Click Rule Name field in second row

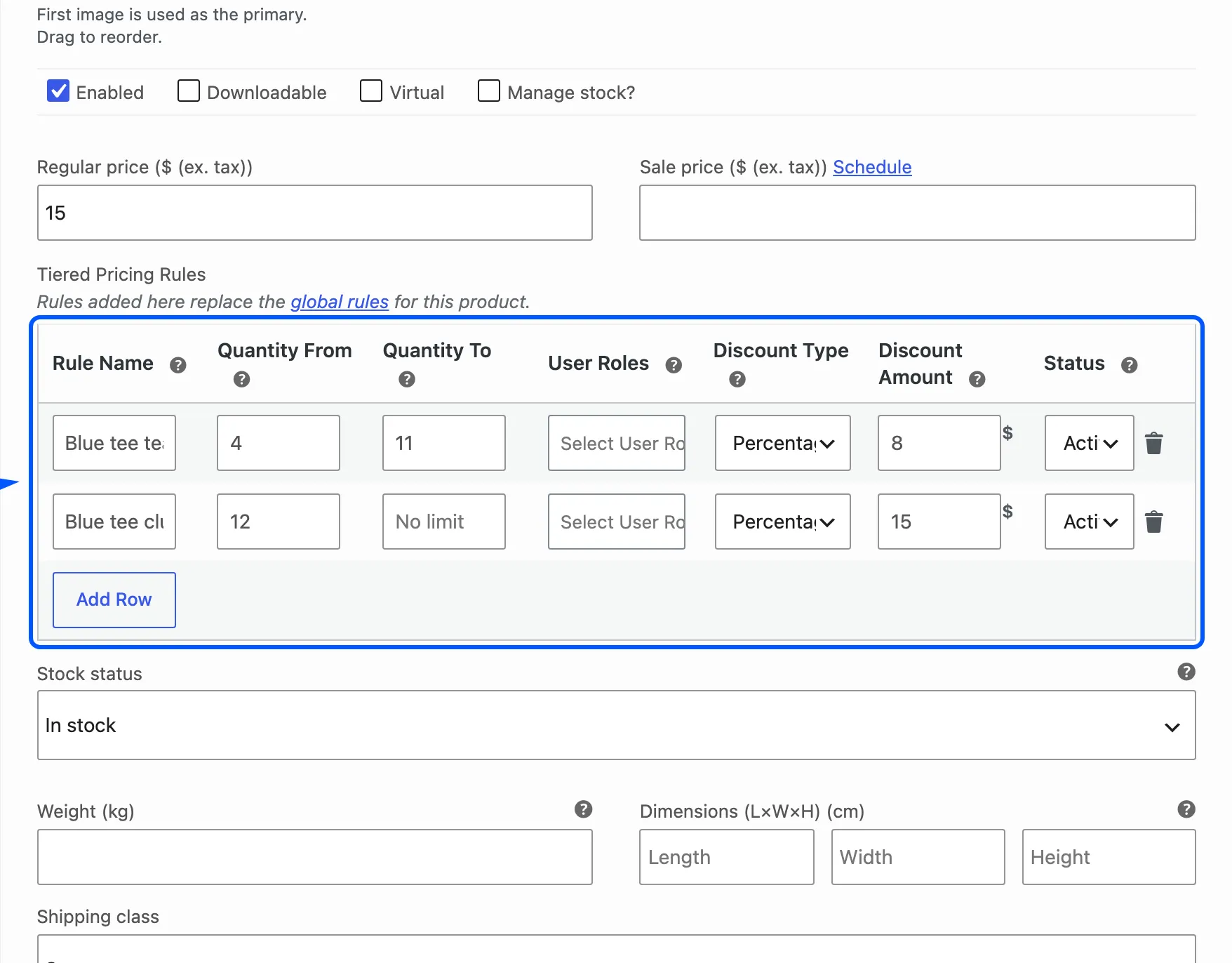coord(114,522)
